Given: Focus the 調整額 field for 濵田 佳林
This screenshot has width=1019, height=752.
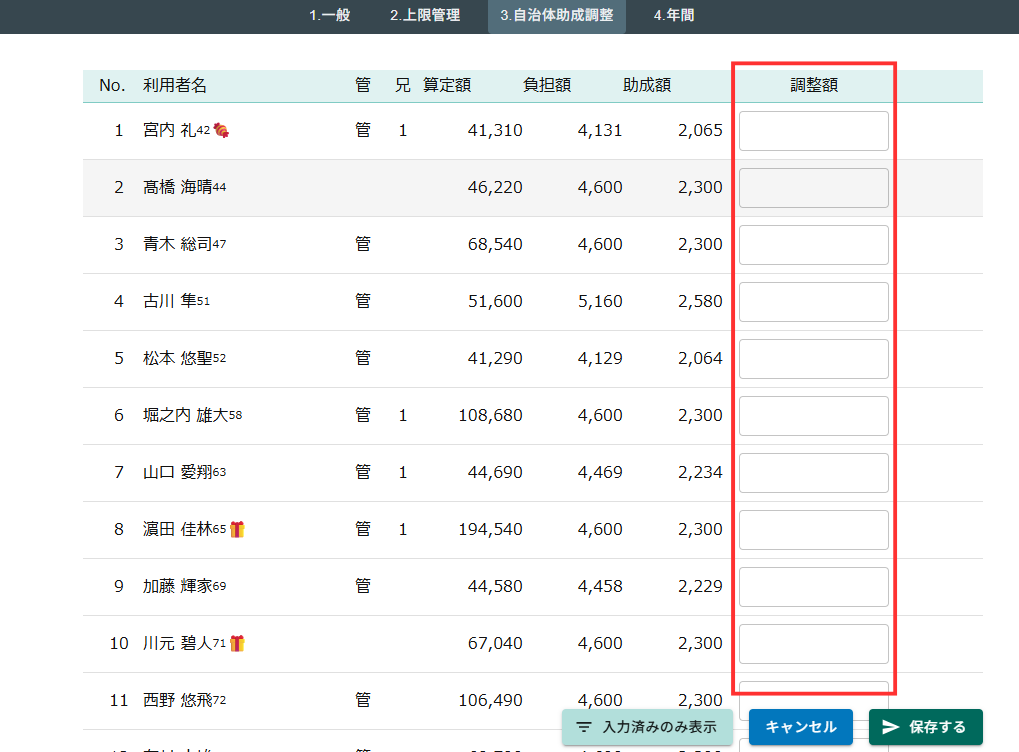Looking at the screenshot, I should (813, 530).
